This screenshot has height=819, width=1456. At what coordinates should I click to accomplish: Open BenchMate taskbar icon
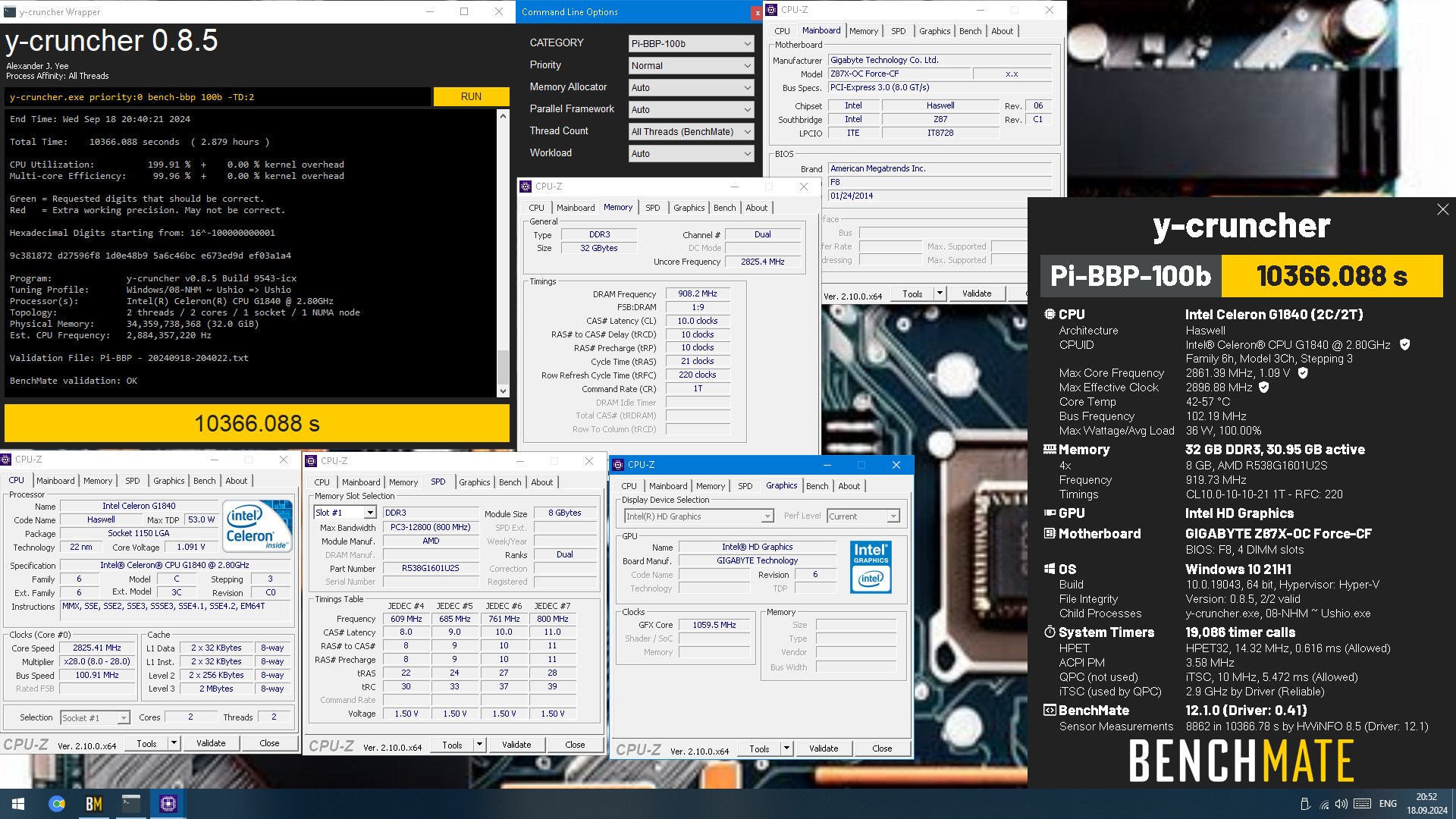click(94, 804)
